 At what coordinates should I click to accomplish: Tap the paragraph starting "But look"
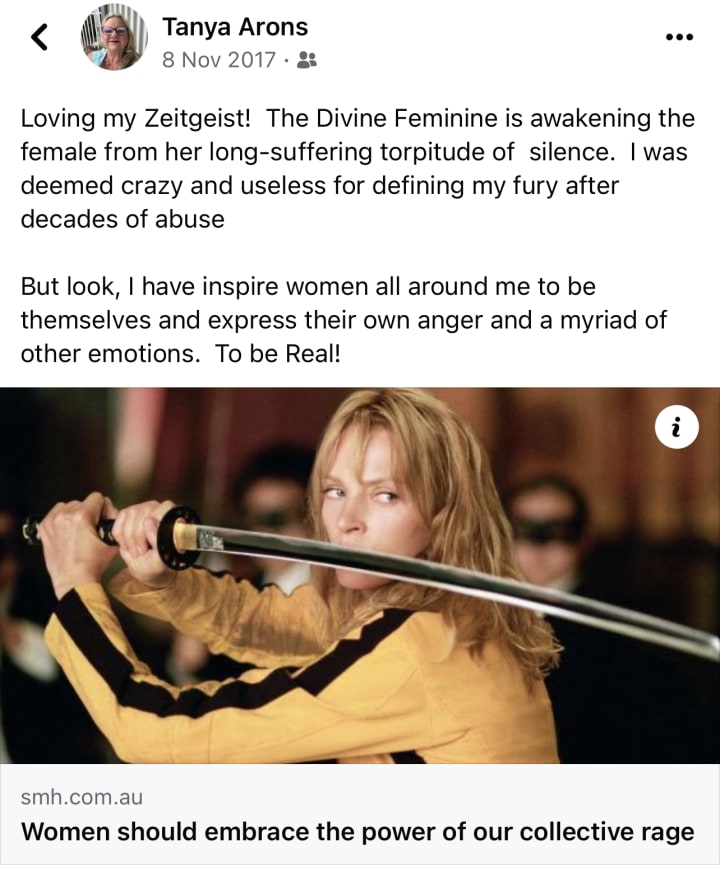pos(344,320)
